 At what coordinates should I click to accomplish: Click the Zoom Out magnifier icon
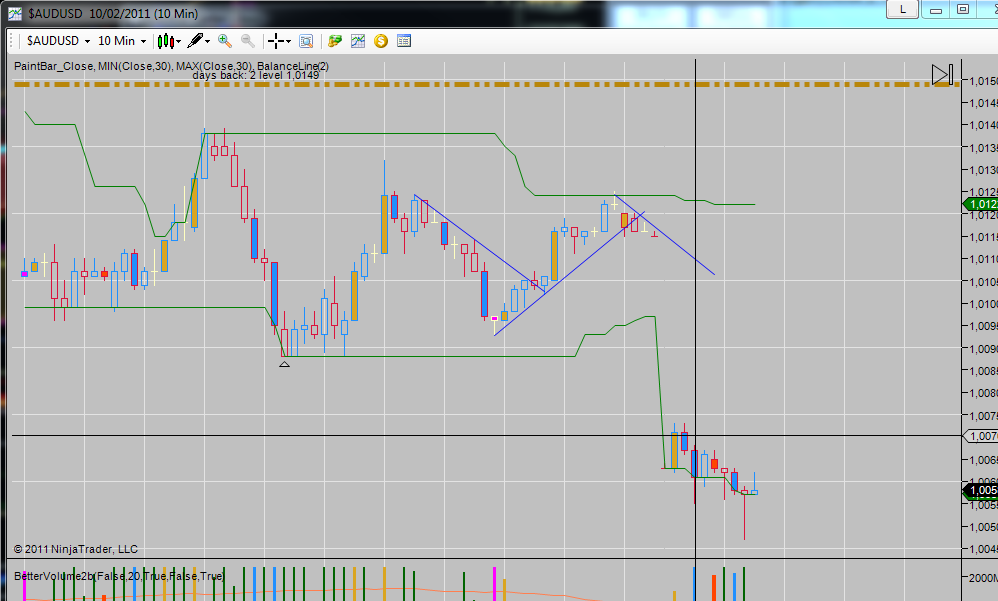coord(248,41)
